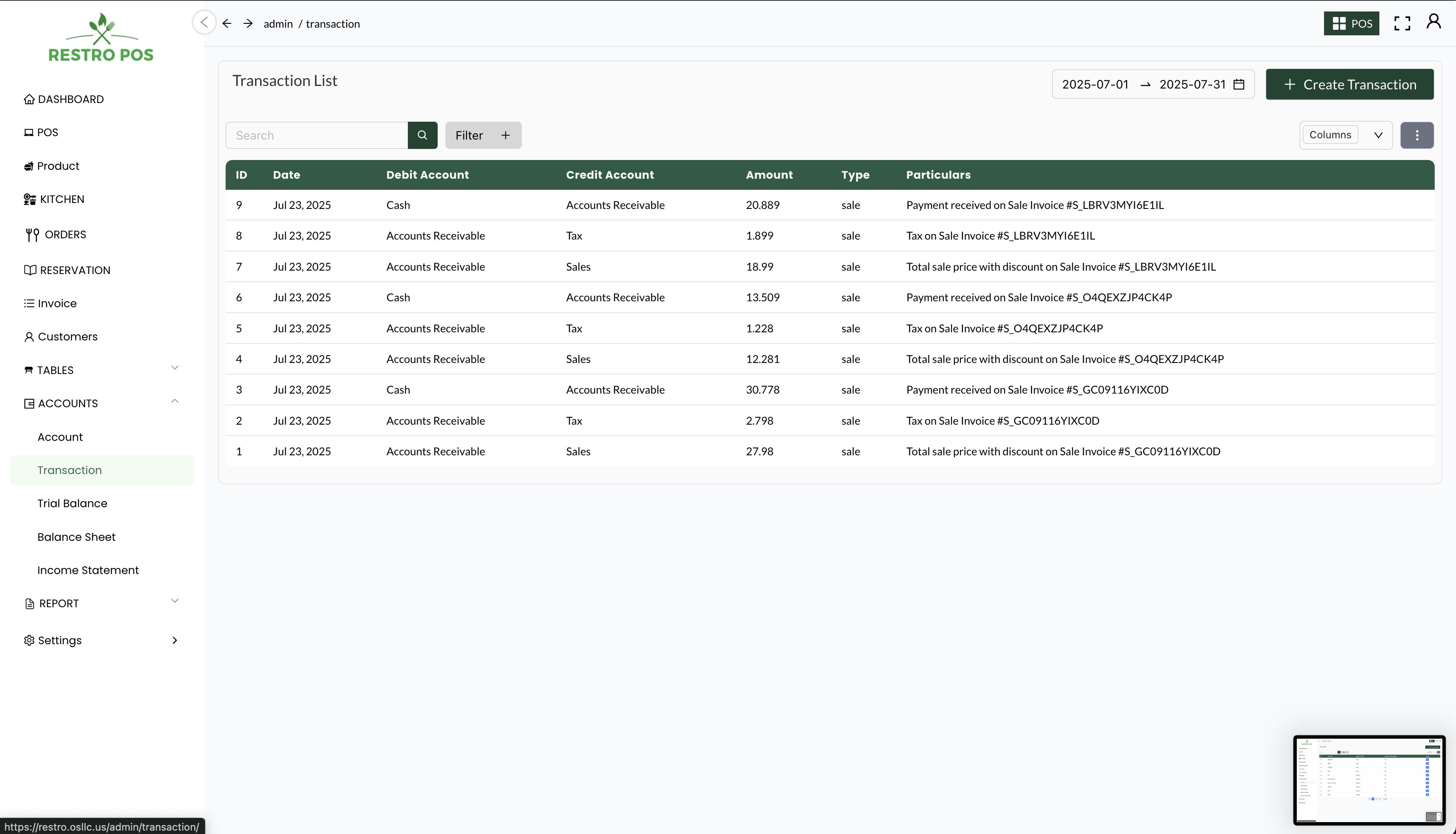
Task: Go to KITCHEN in sidebar
Action: (62, 199)
